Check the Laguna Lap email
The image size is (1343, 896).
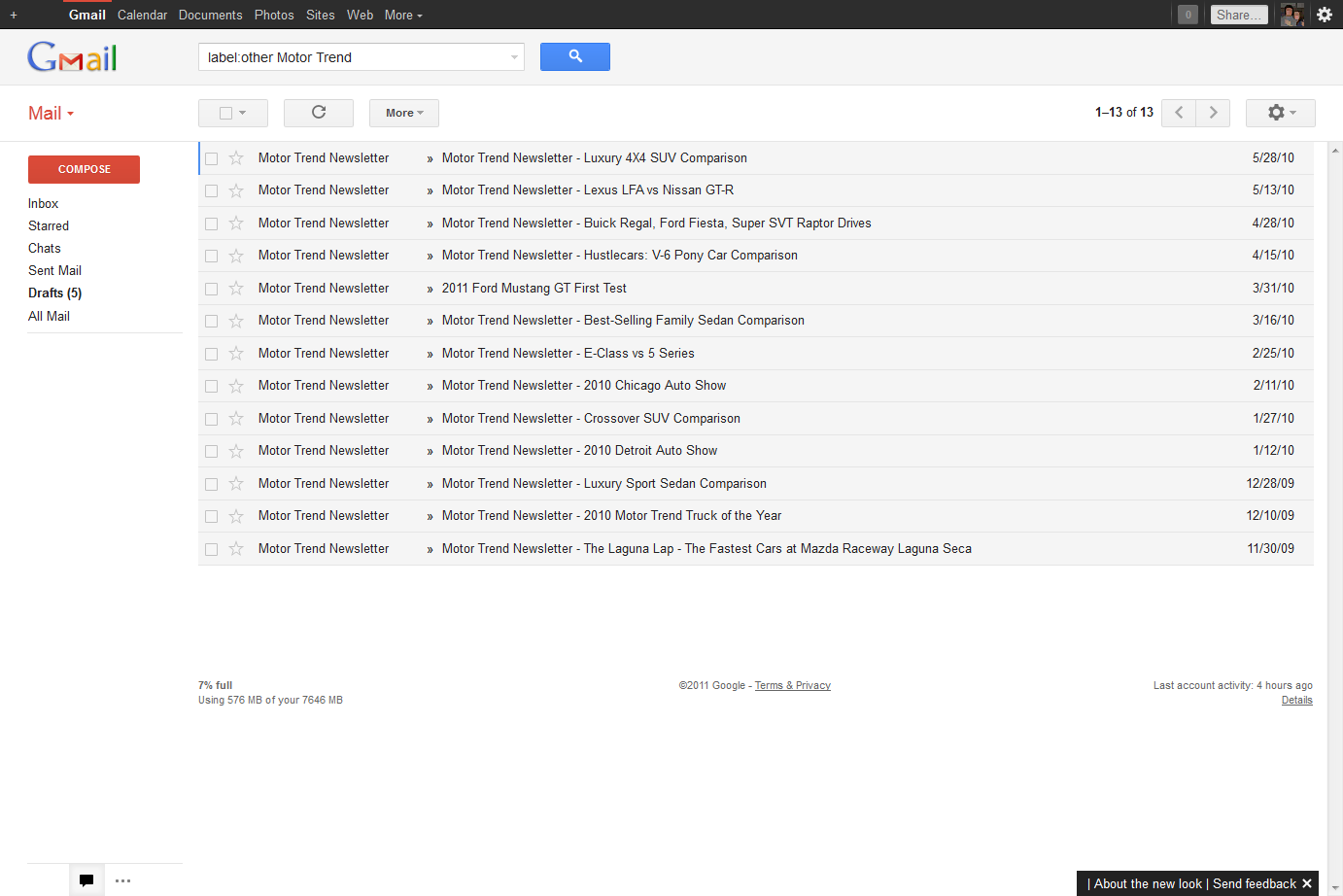tap(211, 549)
